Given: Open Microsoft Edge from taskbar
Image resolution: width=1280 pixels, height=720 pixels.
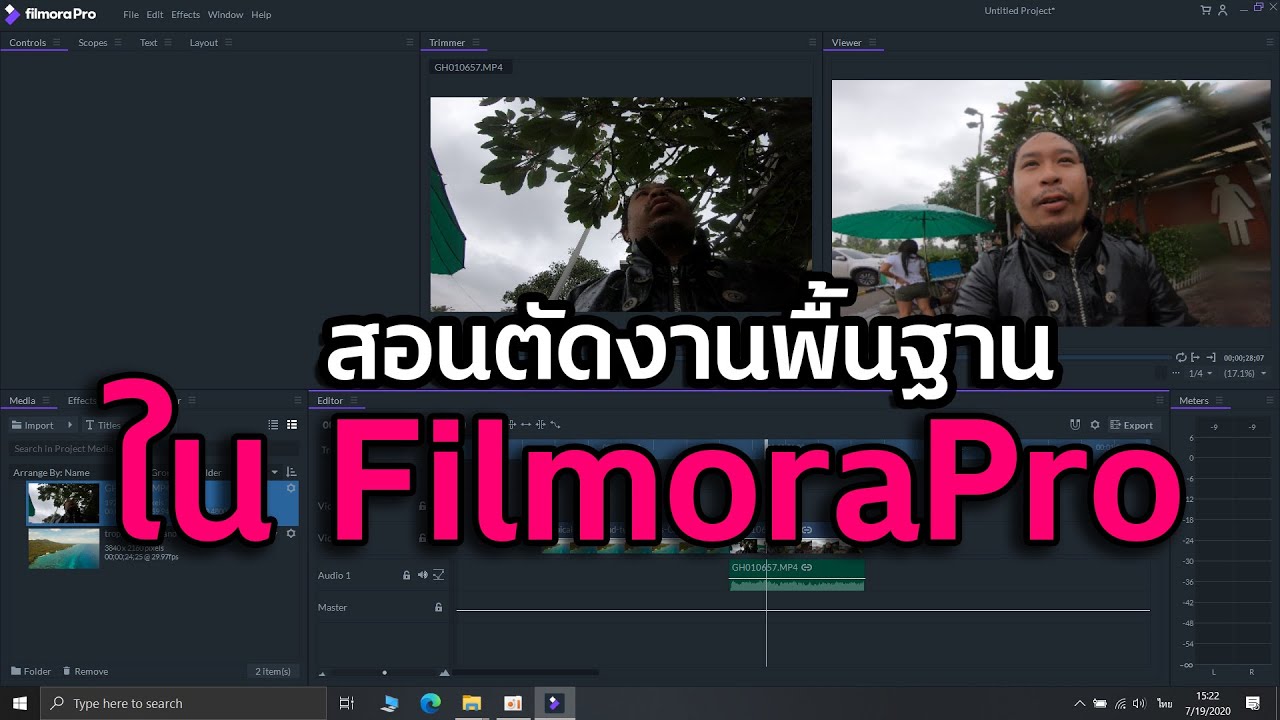Looking at the screenshot, I should (430, 703).
